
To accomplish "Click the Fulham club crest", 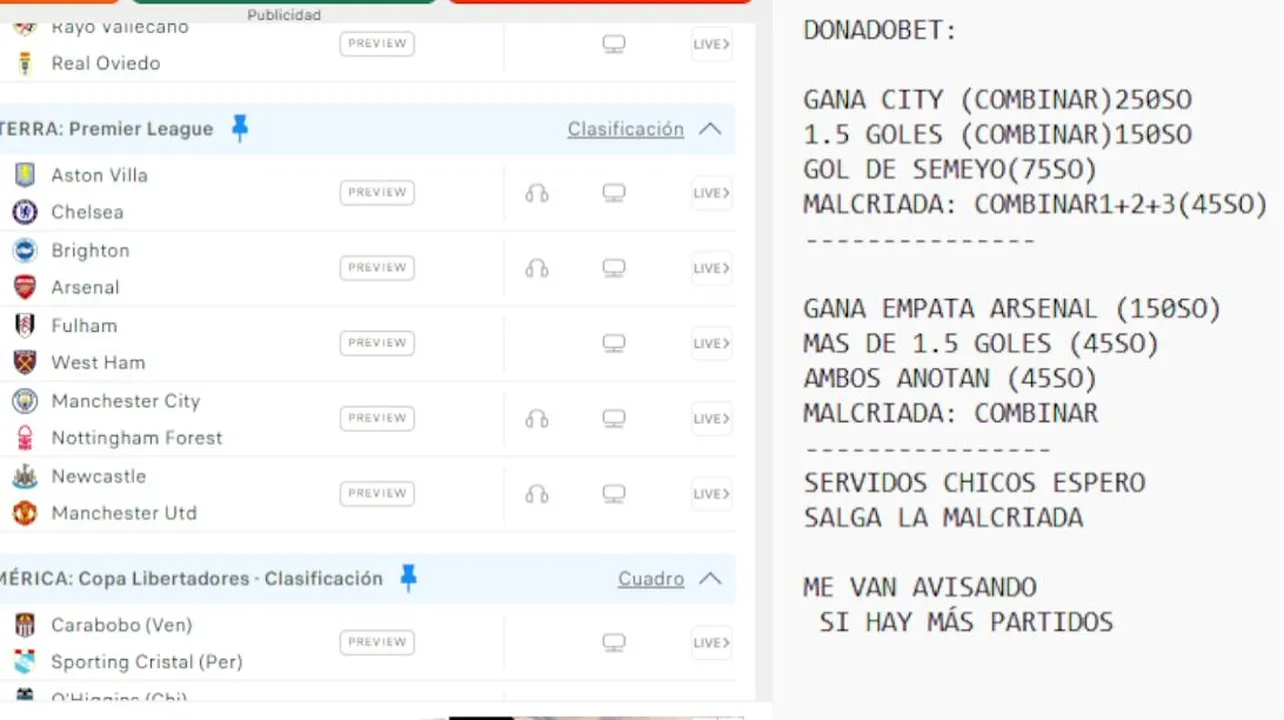I will point(25,325).
